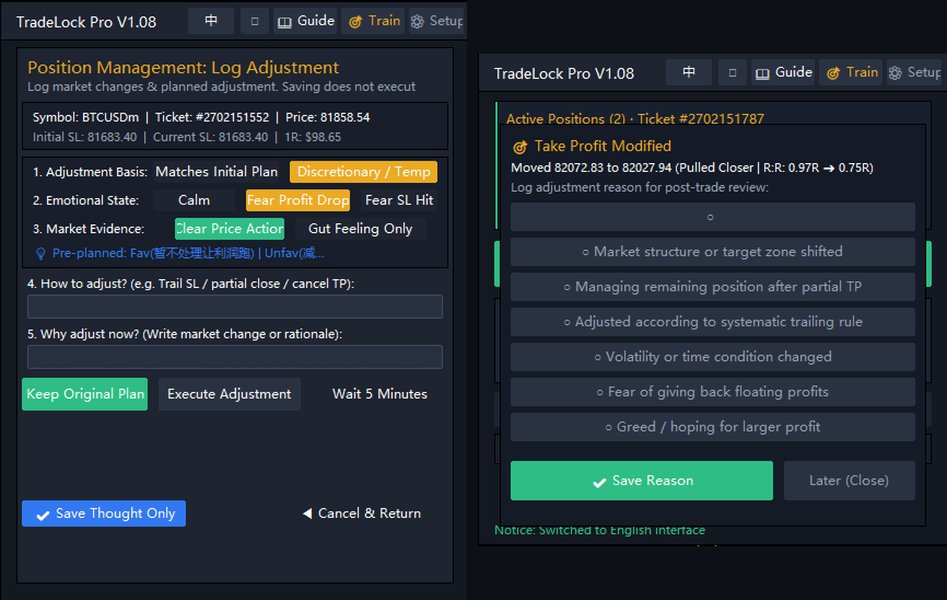The image size is (947, 600).
Task: Select Market structure or target zone shifted
Action: 713,252
